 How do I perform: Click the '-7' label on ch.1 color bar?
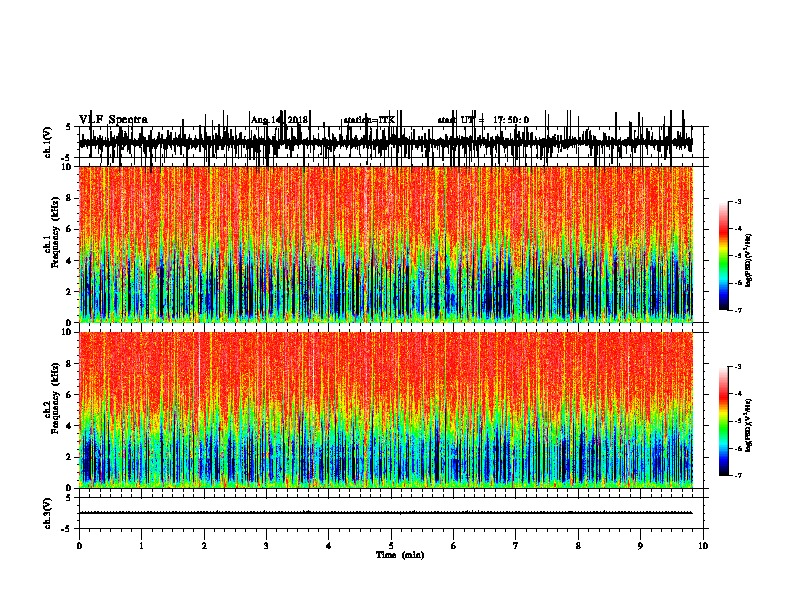click(737, 310)
